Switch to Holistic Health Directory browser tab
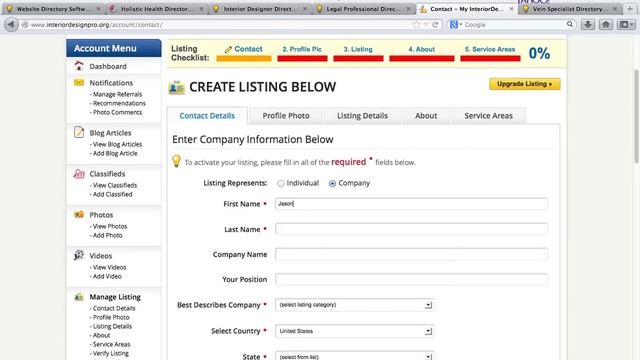This screenshot has width=640, height=360. click(157, 9)
